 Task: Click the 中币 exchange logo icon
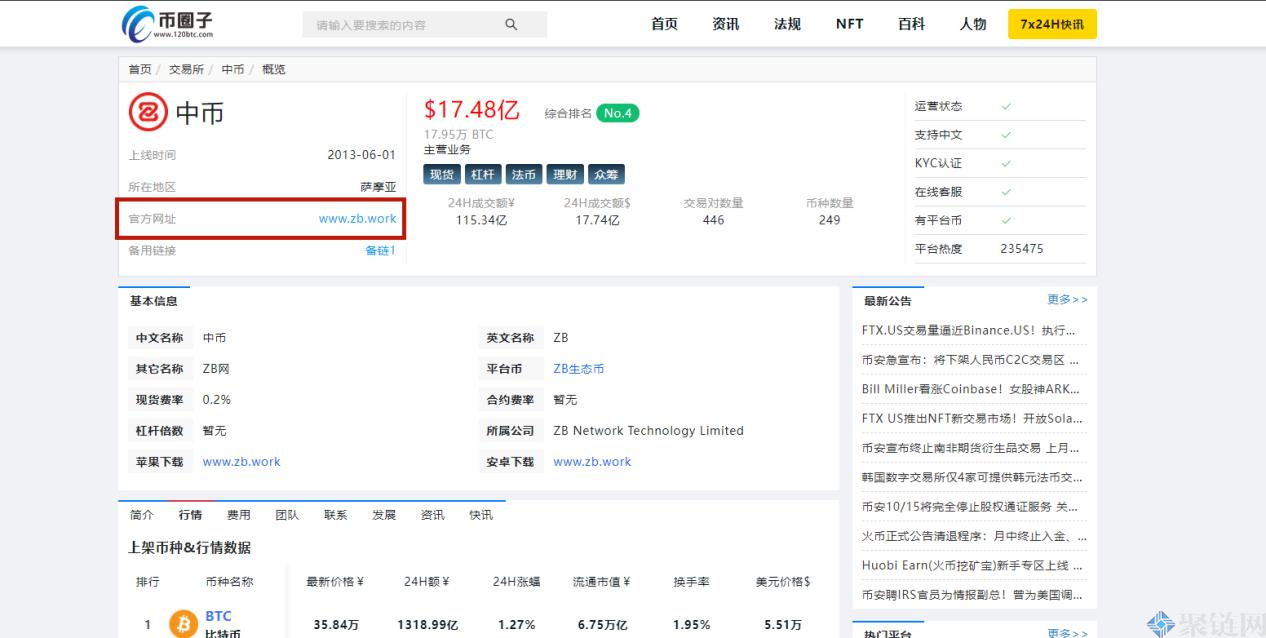(148, 112)
